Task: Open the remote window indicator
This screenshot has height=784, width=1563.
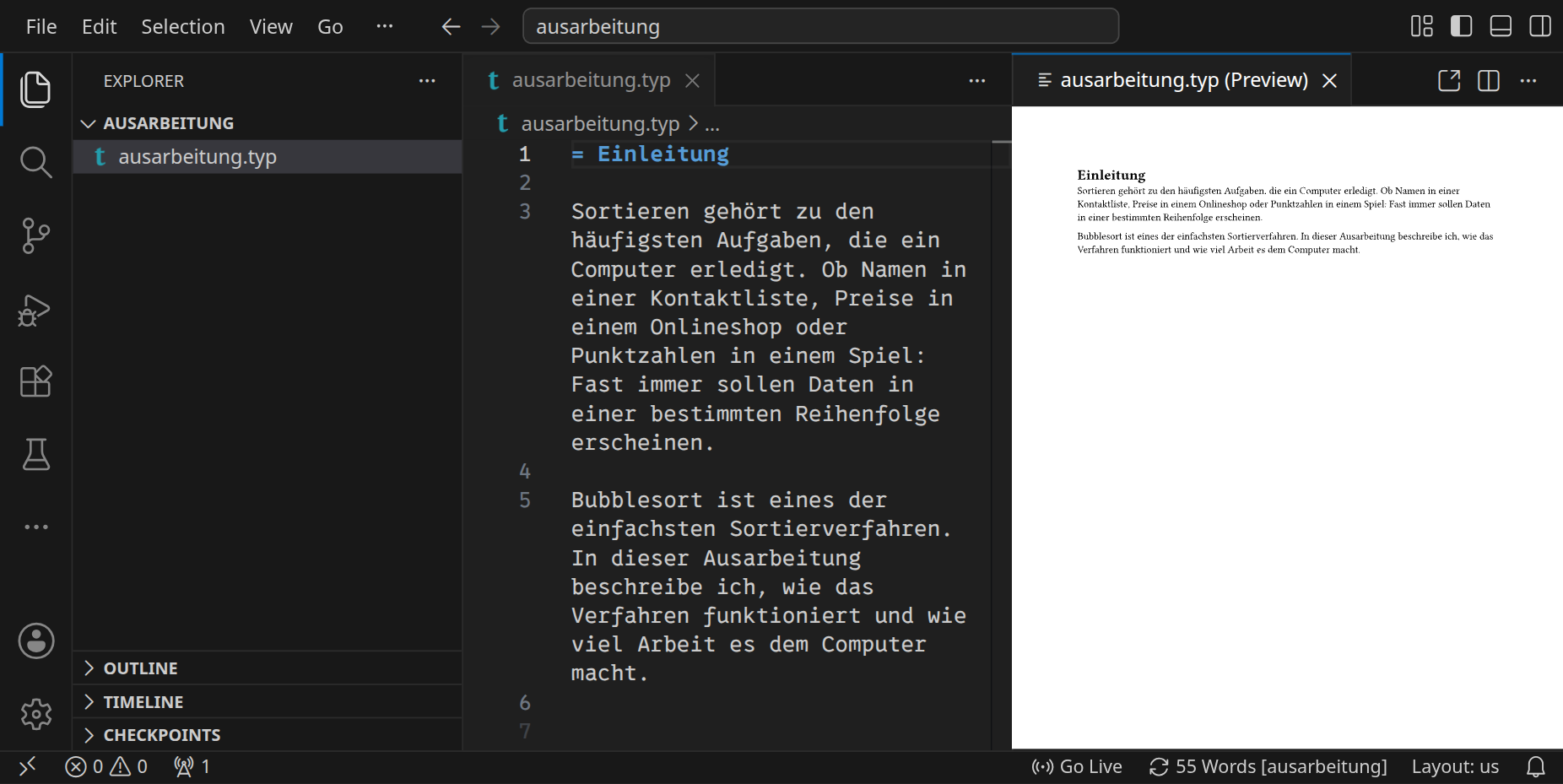Action: pyautogui.click(x=28, y=766)
